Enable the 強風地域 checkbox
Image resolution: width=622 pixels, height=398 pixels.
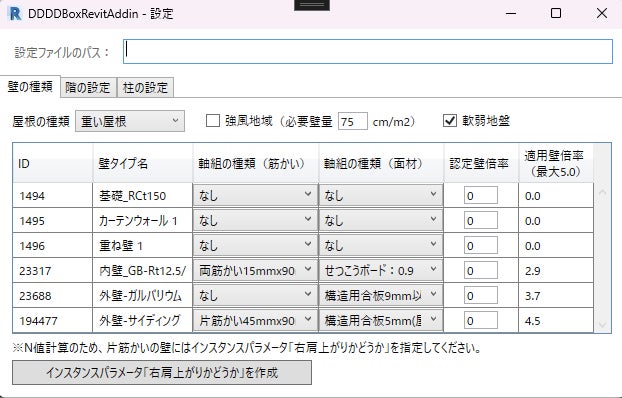pyautogui.click(x=213, y=120)
